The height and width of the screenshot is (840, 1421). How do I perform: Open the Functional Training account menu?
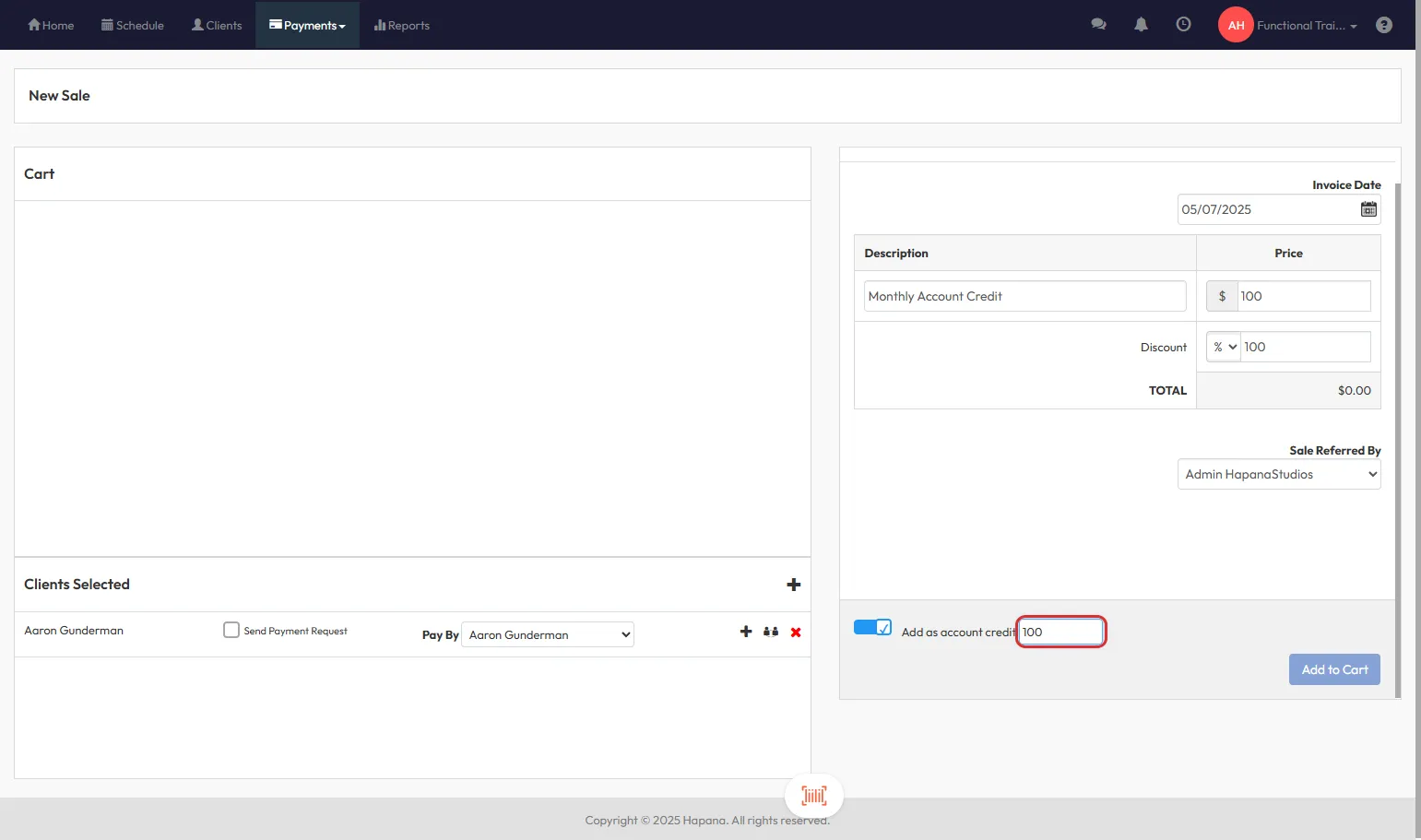(x=1306, y=25)
